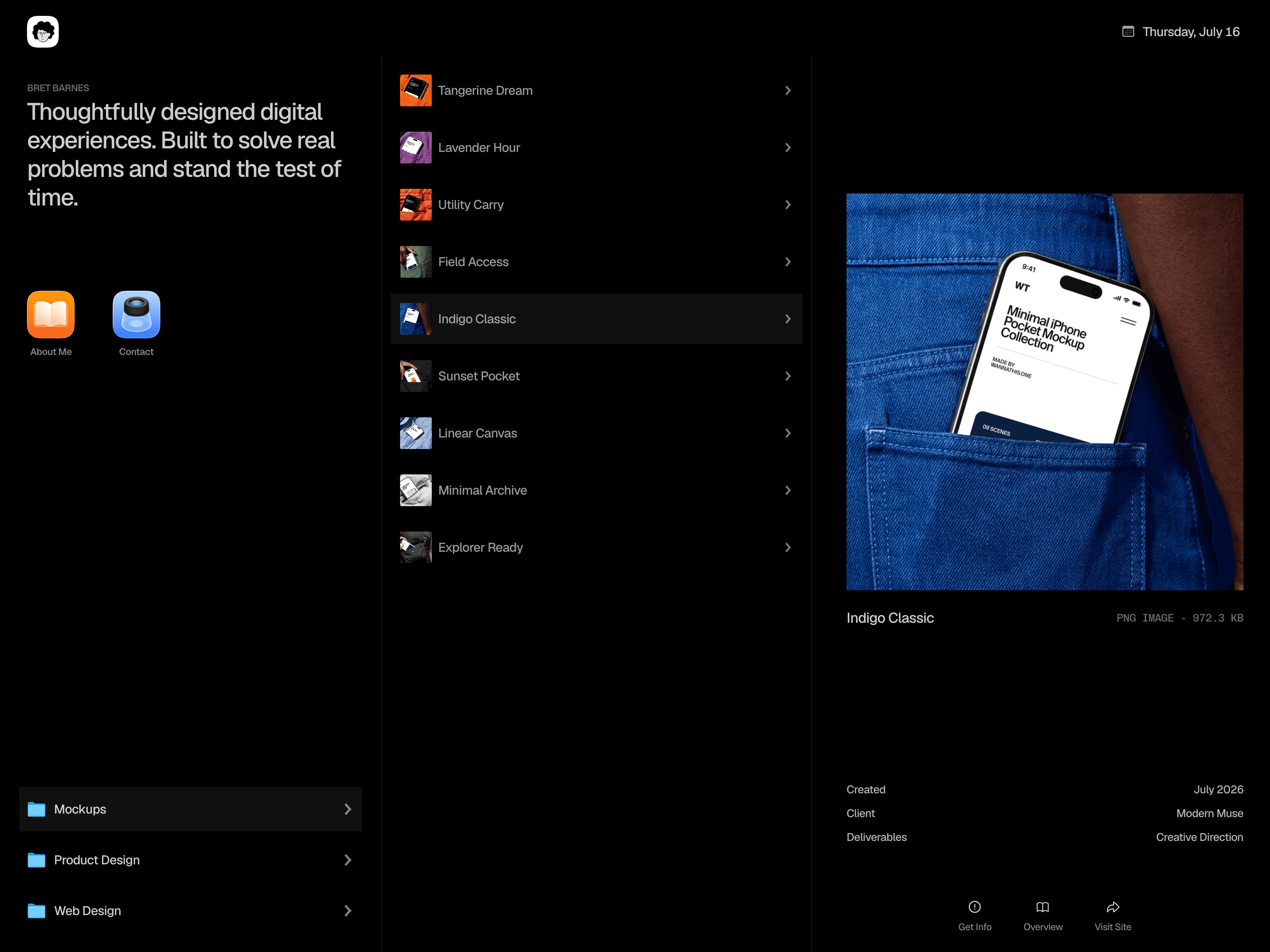The height and width of the screenshot is (952, 1270).
Task: Click the Mockups folder icon
Action: click(x=37, y=809)
